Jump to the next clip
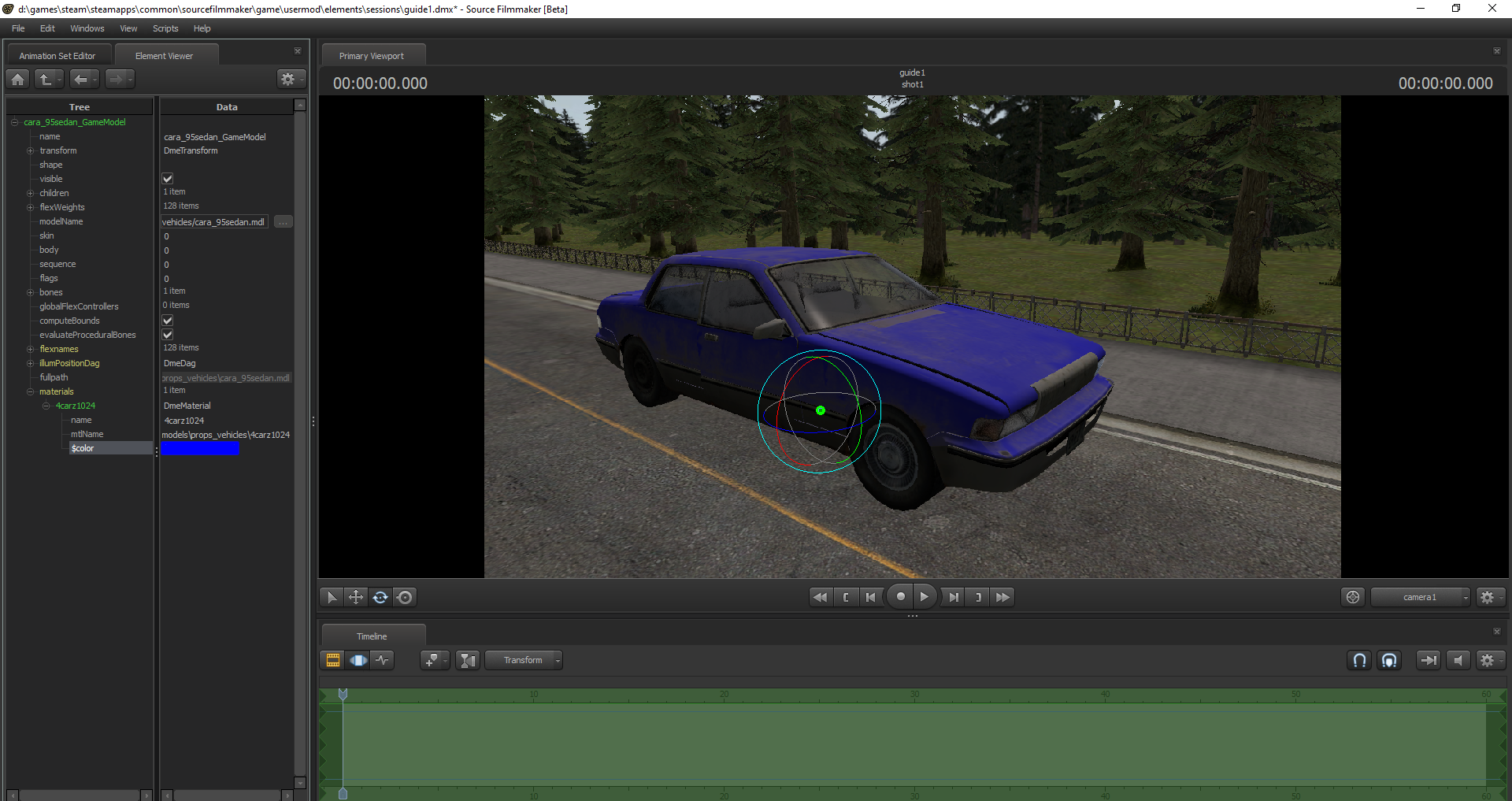 click(1002, 597)
